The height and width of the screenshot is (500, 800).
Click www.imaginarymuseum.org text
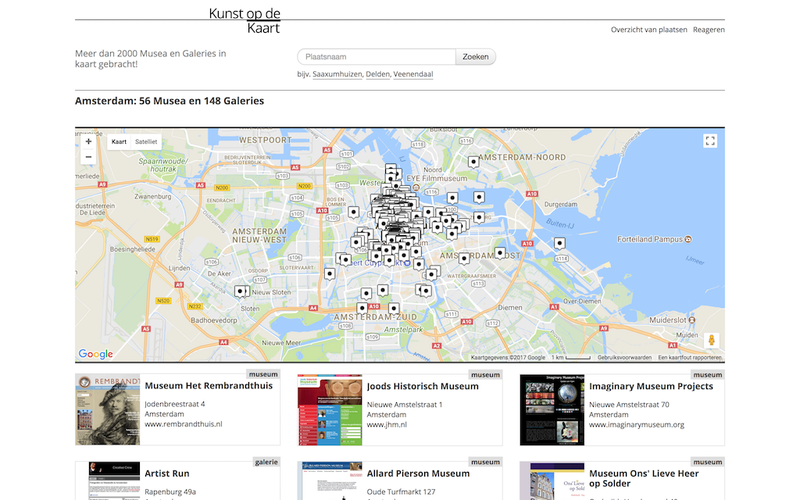pyautogui.click(x=637, y=424)
